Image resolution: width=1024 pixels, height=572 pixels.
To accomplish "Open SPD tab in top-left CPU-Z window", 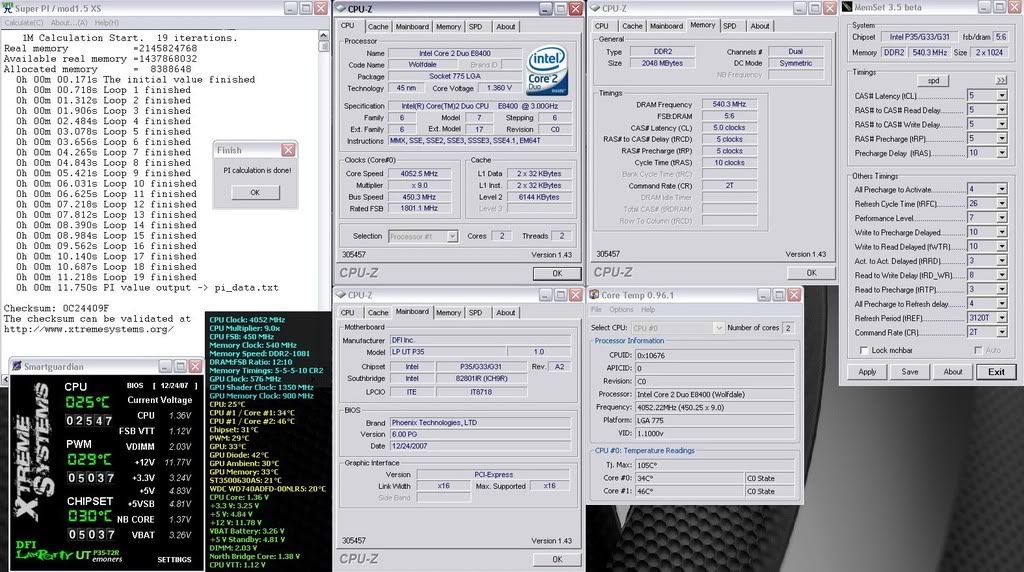I will pos(475,27).
